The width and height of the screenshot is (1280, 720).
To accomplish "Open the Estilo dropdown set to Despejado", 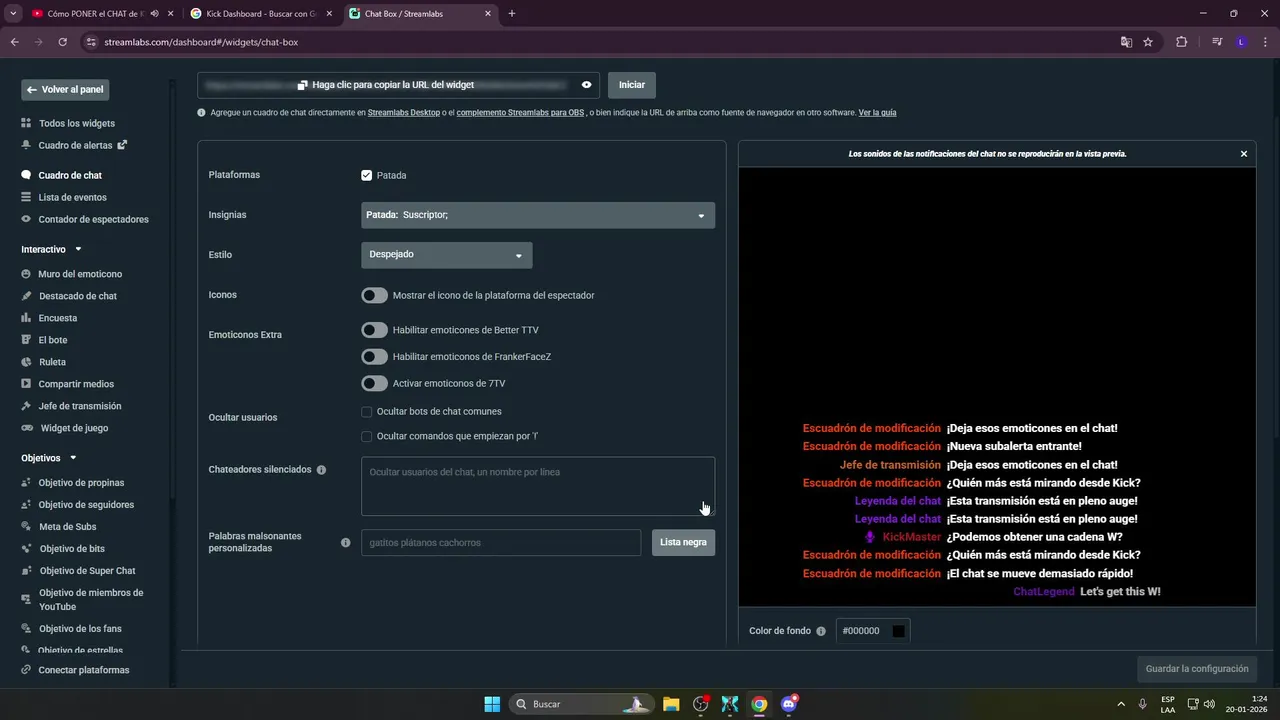I will (x=446, y=255).
